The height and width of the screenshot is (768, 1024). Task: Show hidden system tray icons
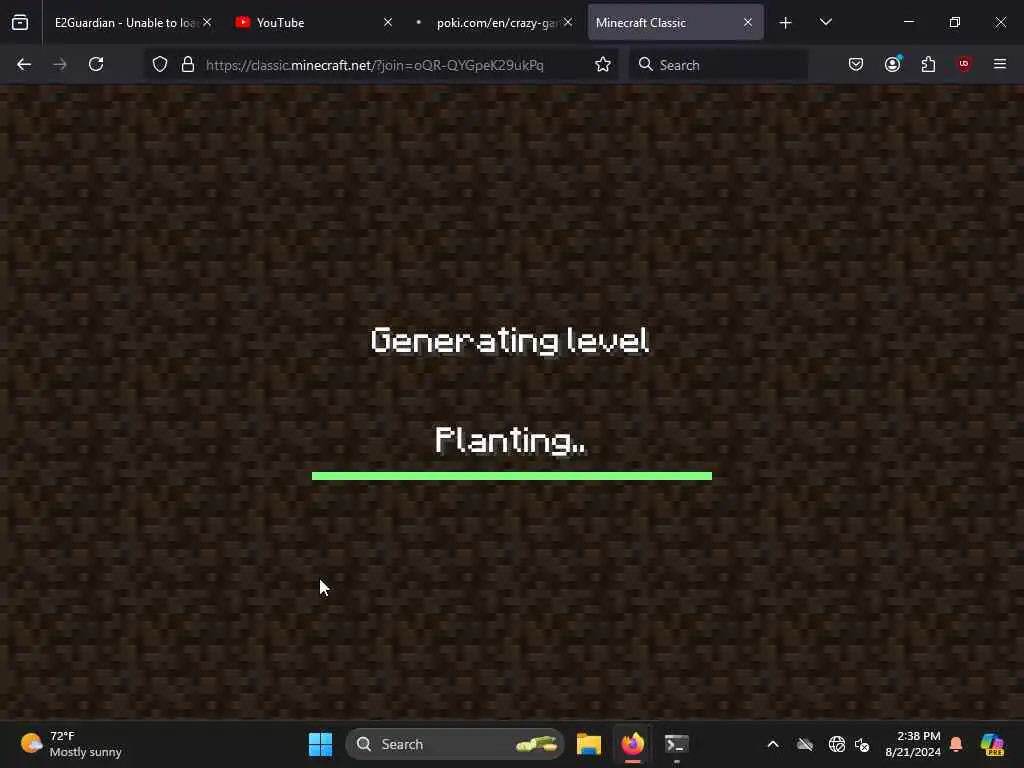(x=773, y=744)
